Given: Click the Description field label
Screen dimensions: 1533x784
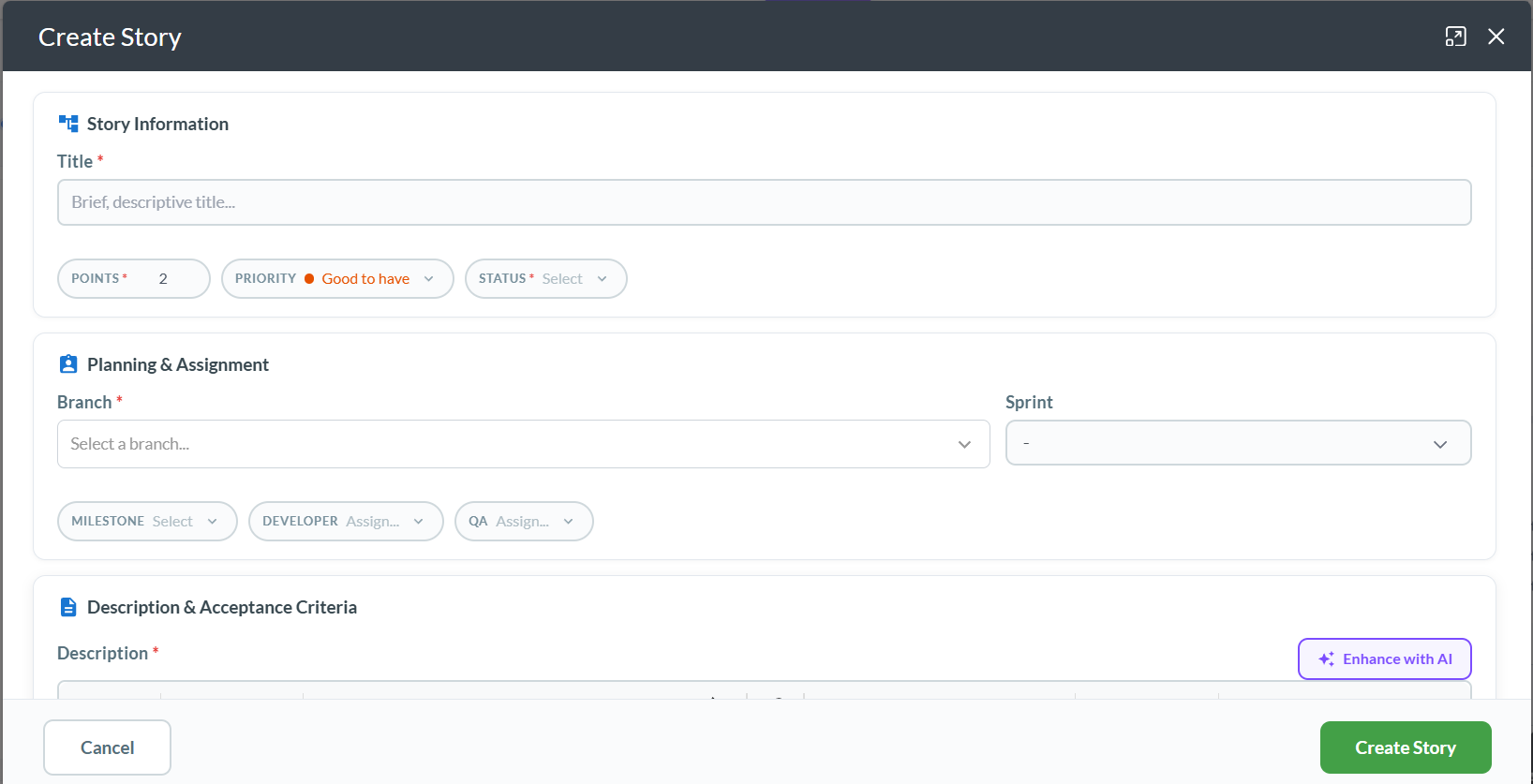Looking at the screenshot, I should pyautogui.click(x=102, y=653).
